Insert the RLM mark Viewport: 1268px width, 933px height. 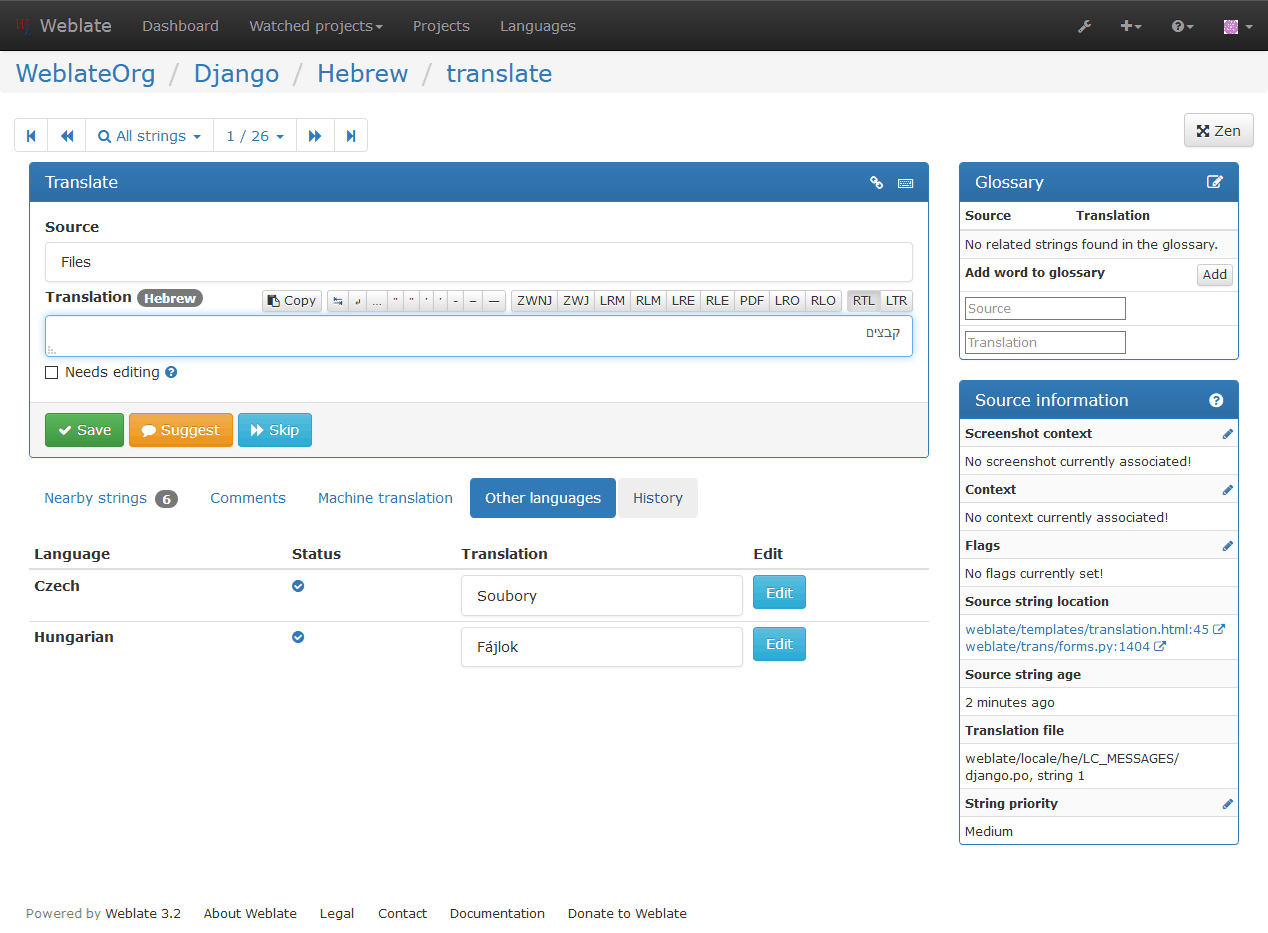tap(648, 300)
